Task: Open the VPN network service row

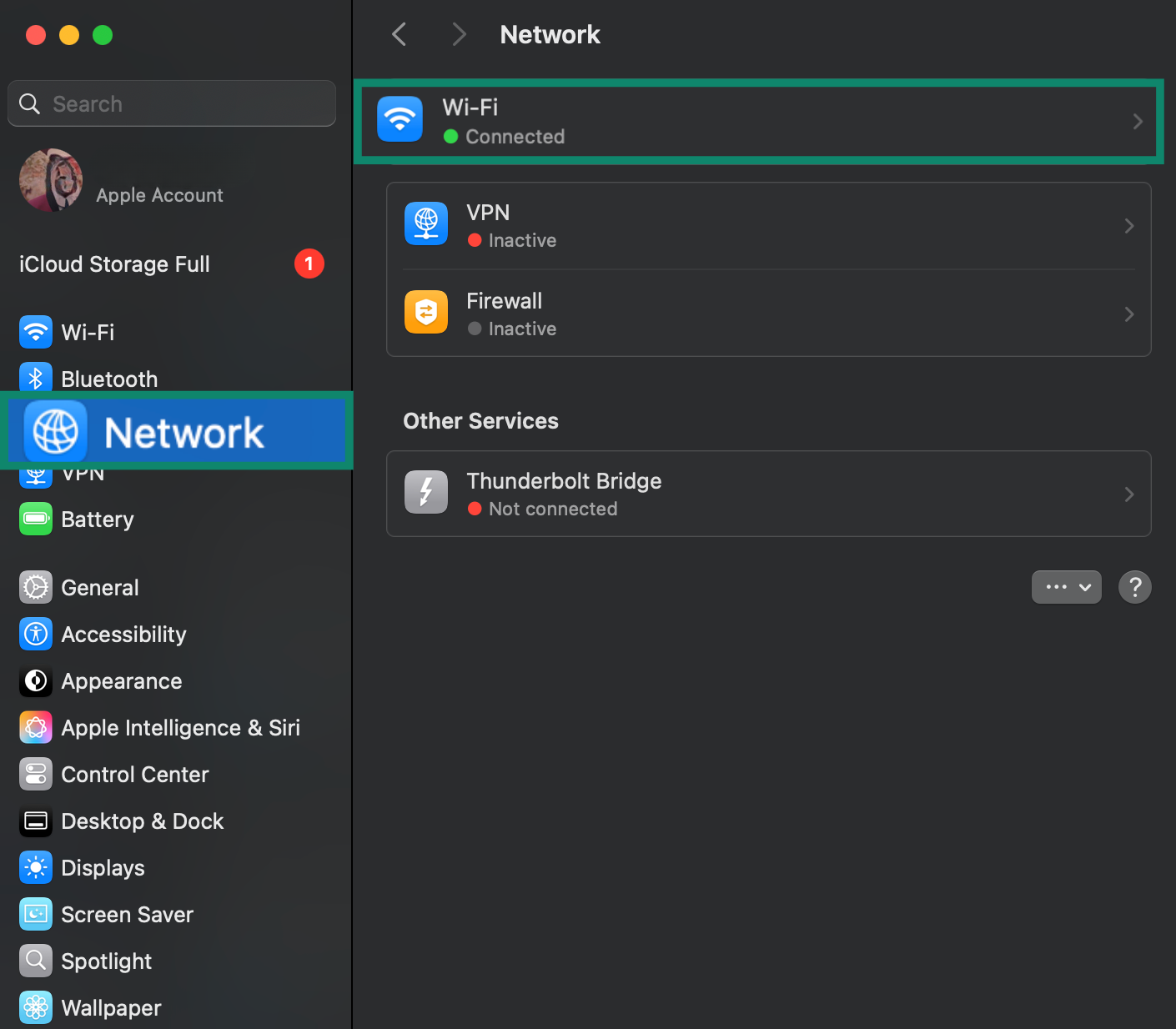Action: (x=767, y=225)
